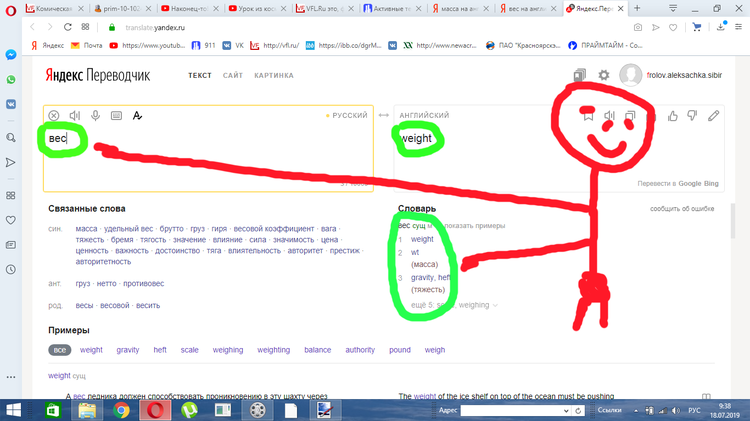Filter examples by 'gravity'
750x421 pixels.
(x=128, y=350)
